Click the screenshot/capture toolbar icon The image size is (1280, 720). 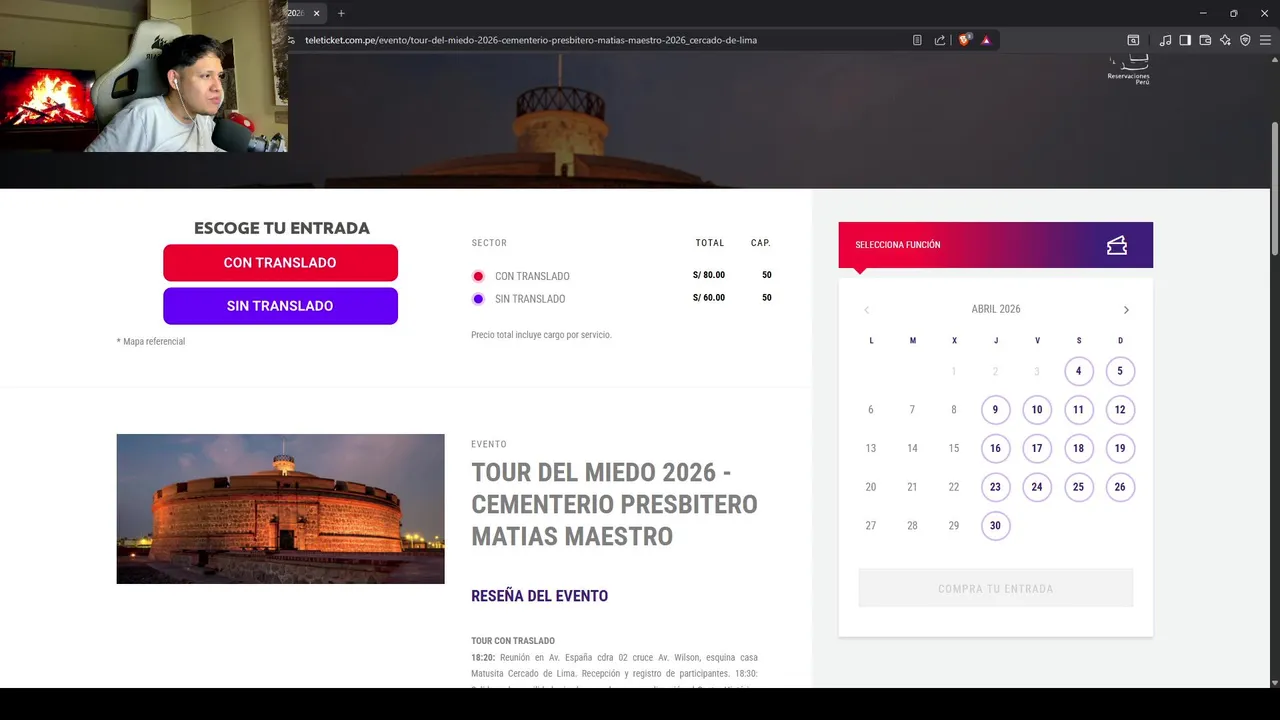point(1133,40)
